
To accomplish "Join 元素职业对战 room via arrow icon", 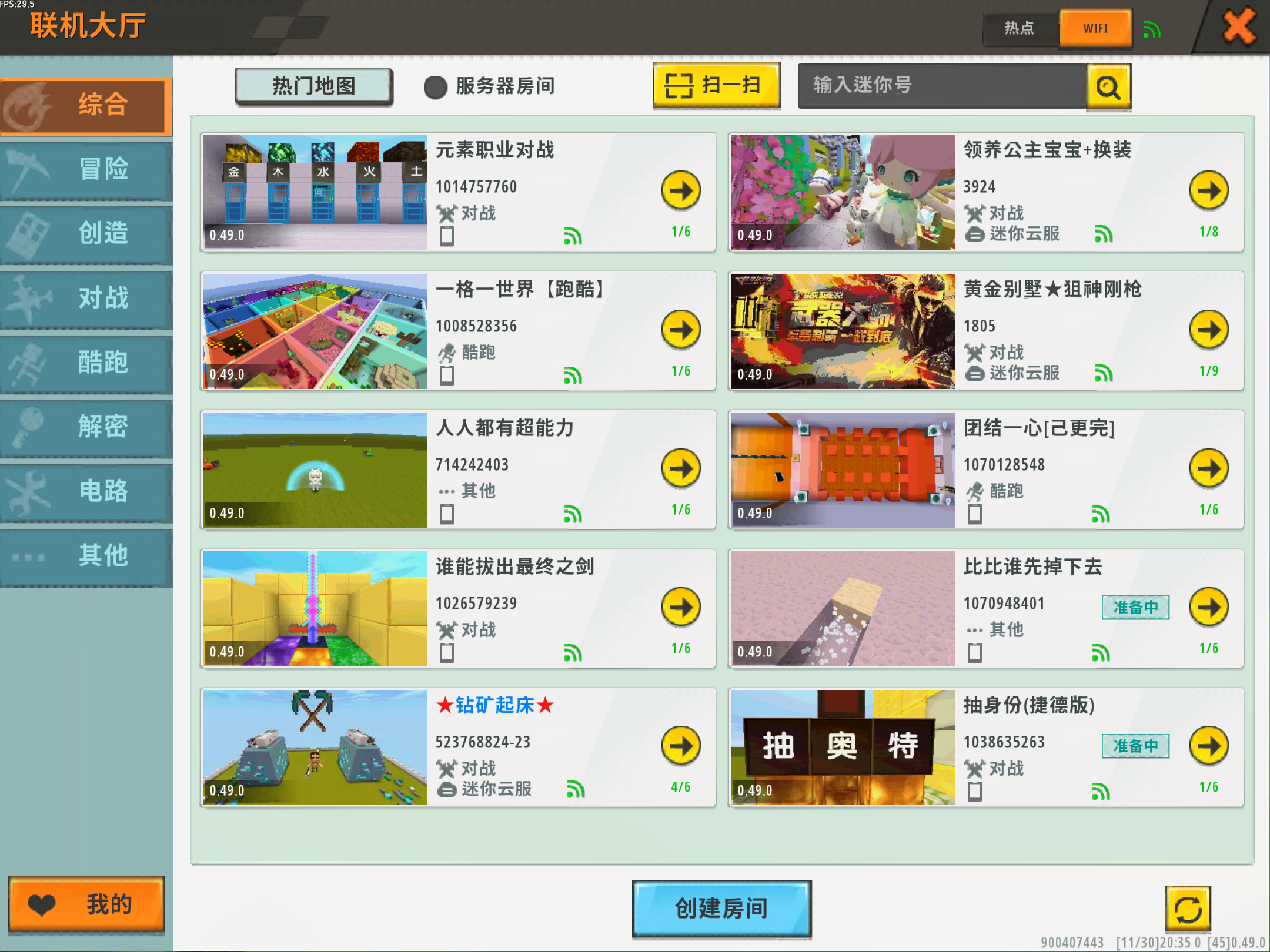I will (x=681, y=190).
